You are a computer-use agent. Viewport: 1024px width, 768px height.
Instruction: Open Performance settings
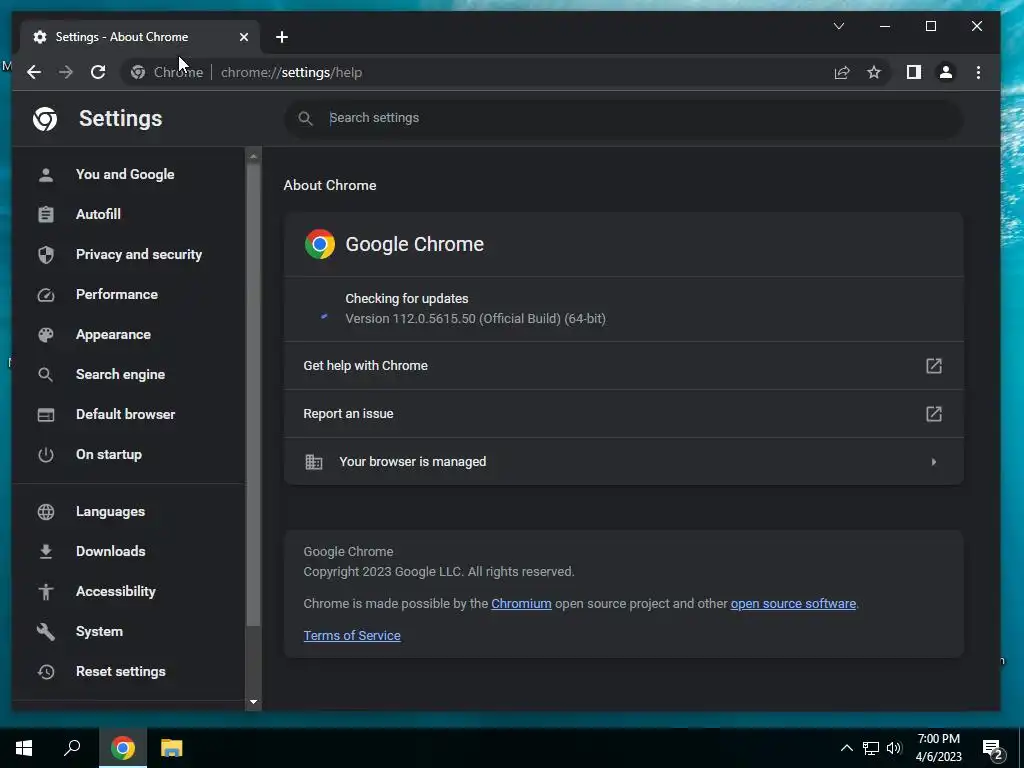(x=116, y=295)
